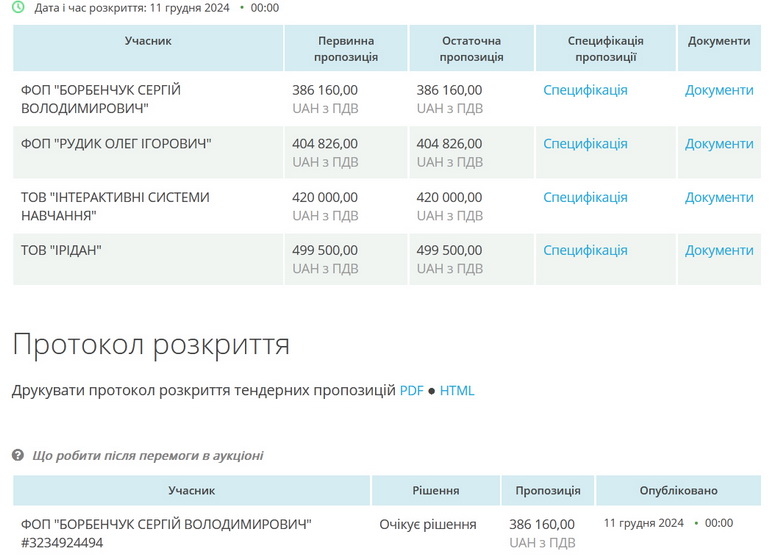Click the 'Очікує рішення' status cell
The width and height of the screenshot is (769, 560).
pyautogui.click(x=428, y=524)
